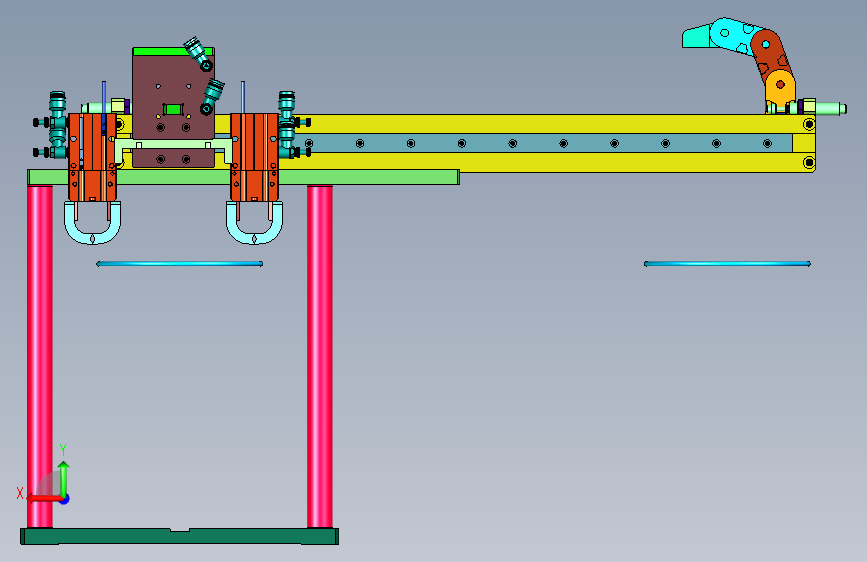Click the bright green cap atop brown block

click(x=160, y=51)
